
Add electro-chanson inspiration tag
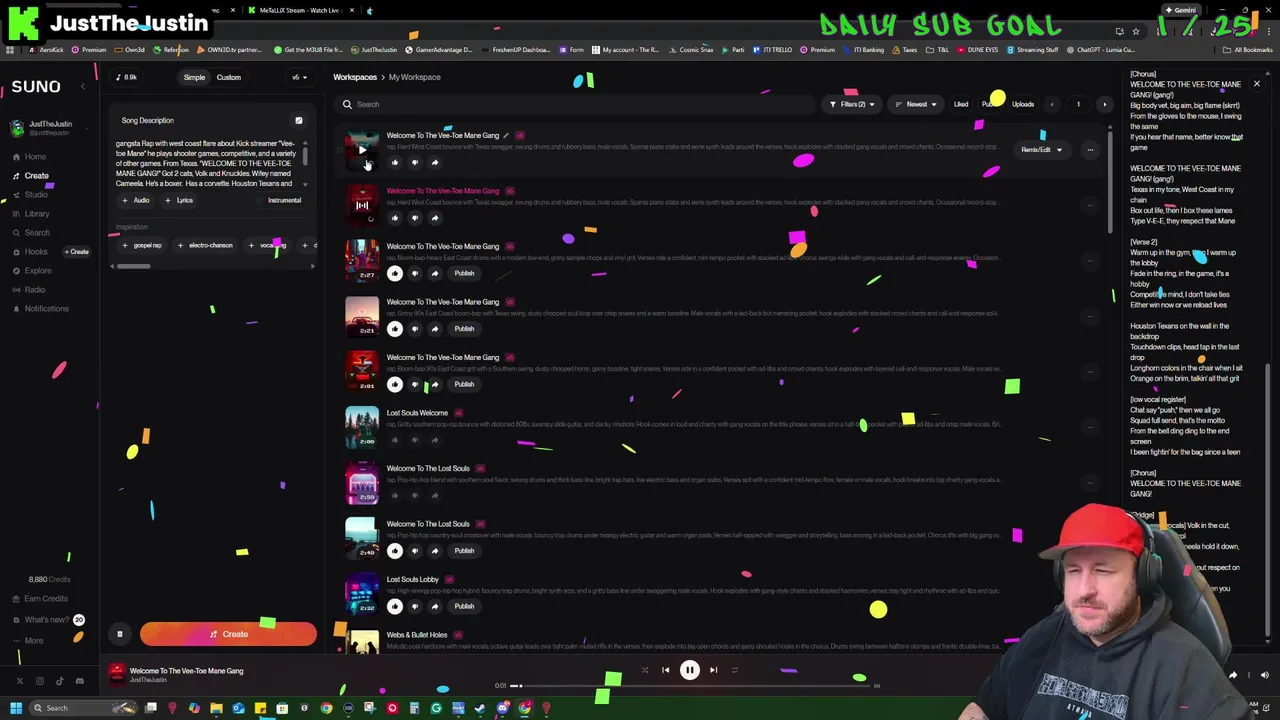[205, 245]
